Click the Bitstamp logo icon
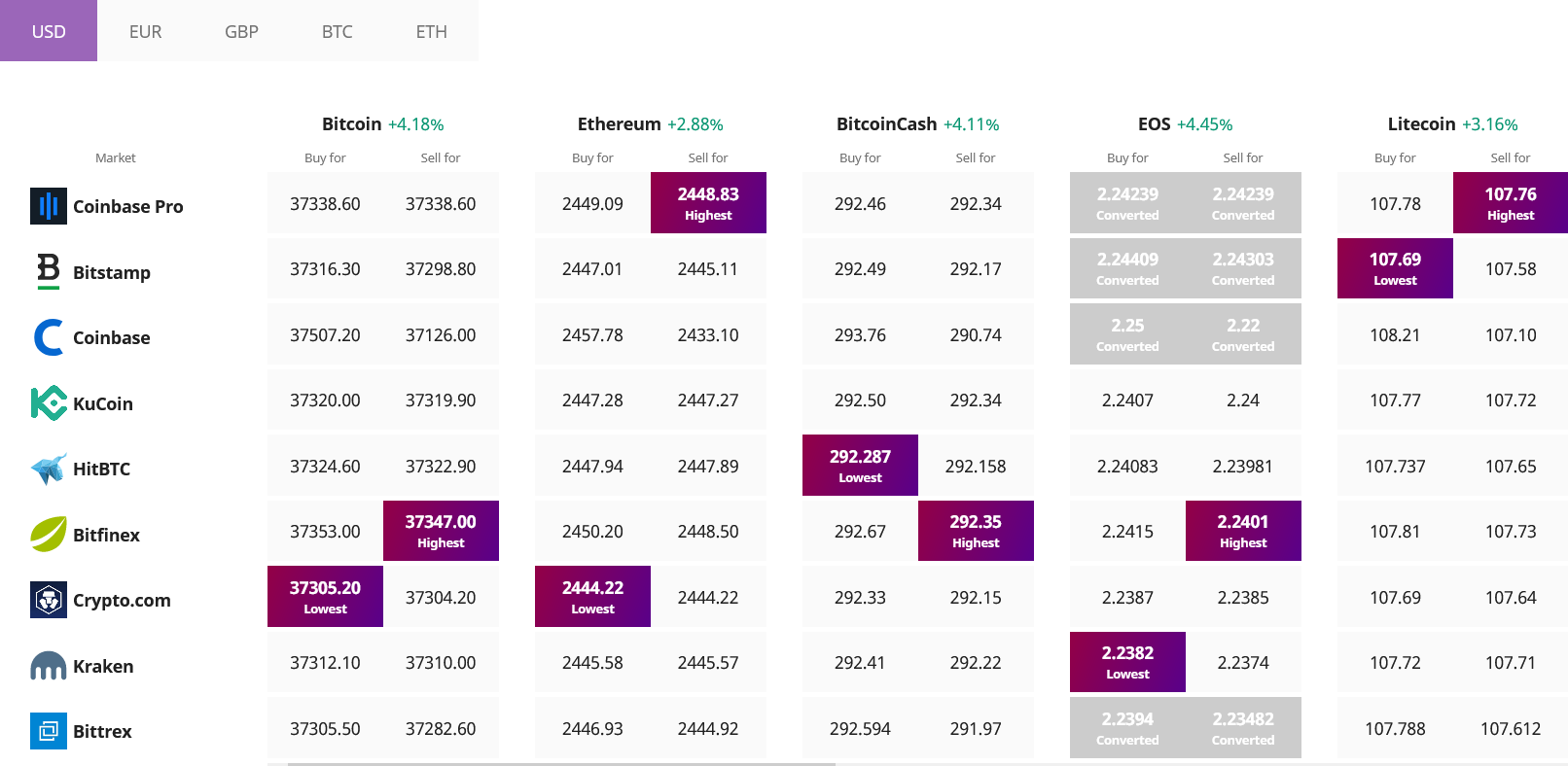 [x=49, y=271]
